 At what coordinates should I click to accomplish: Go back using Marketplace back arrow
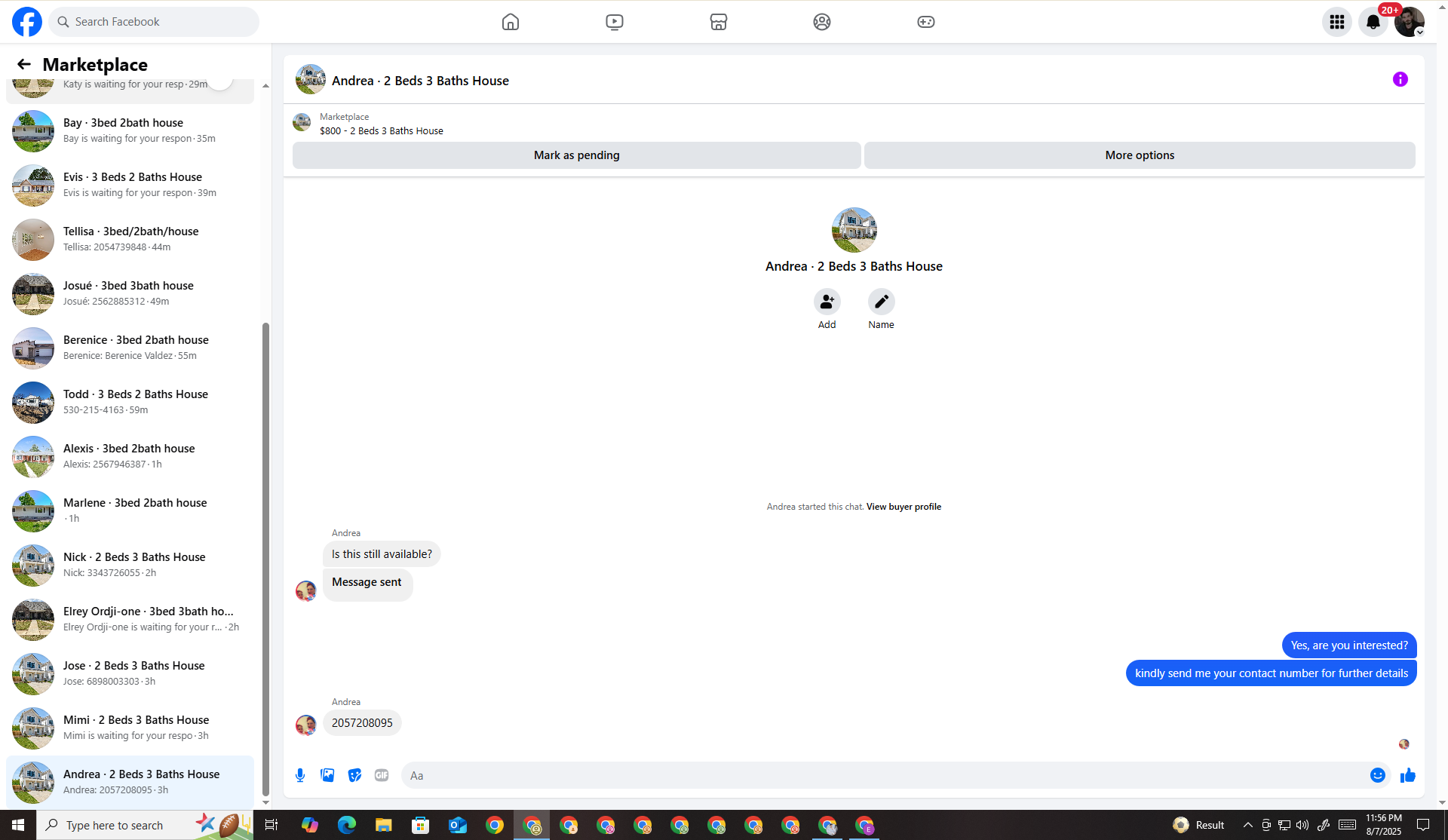(24, 64)
